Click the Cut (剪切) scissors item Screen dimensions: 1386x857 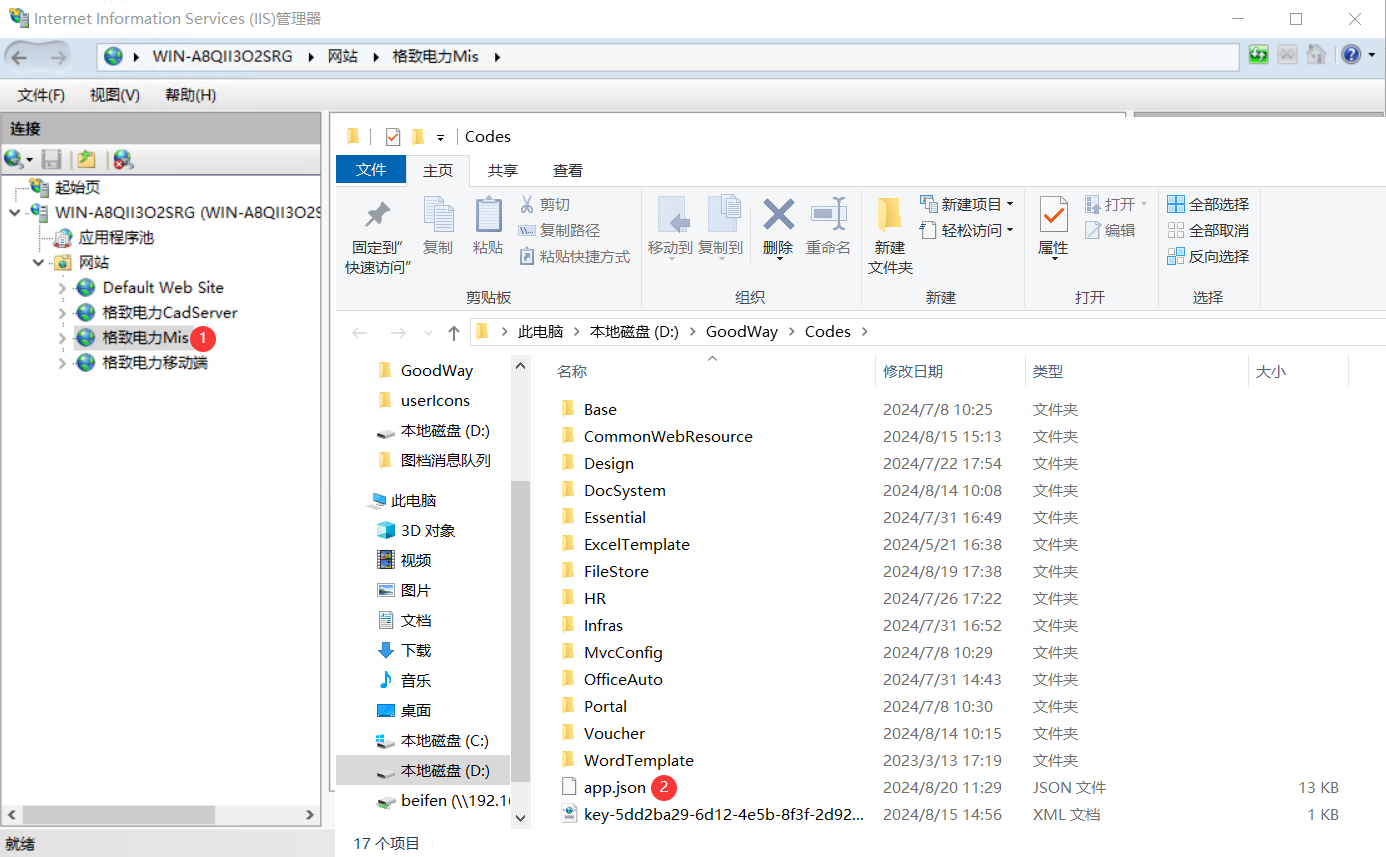pyautogui.click(x=544, y=204)
